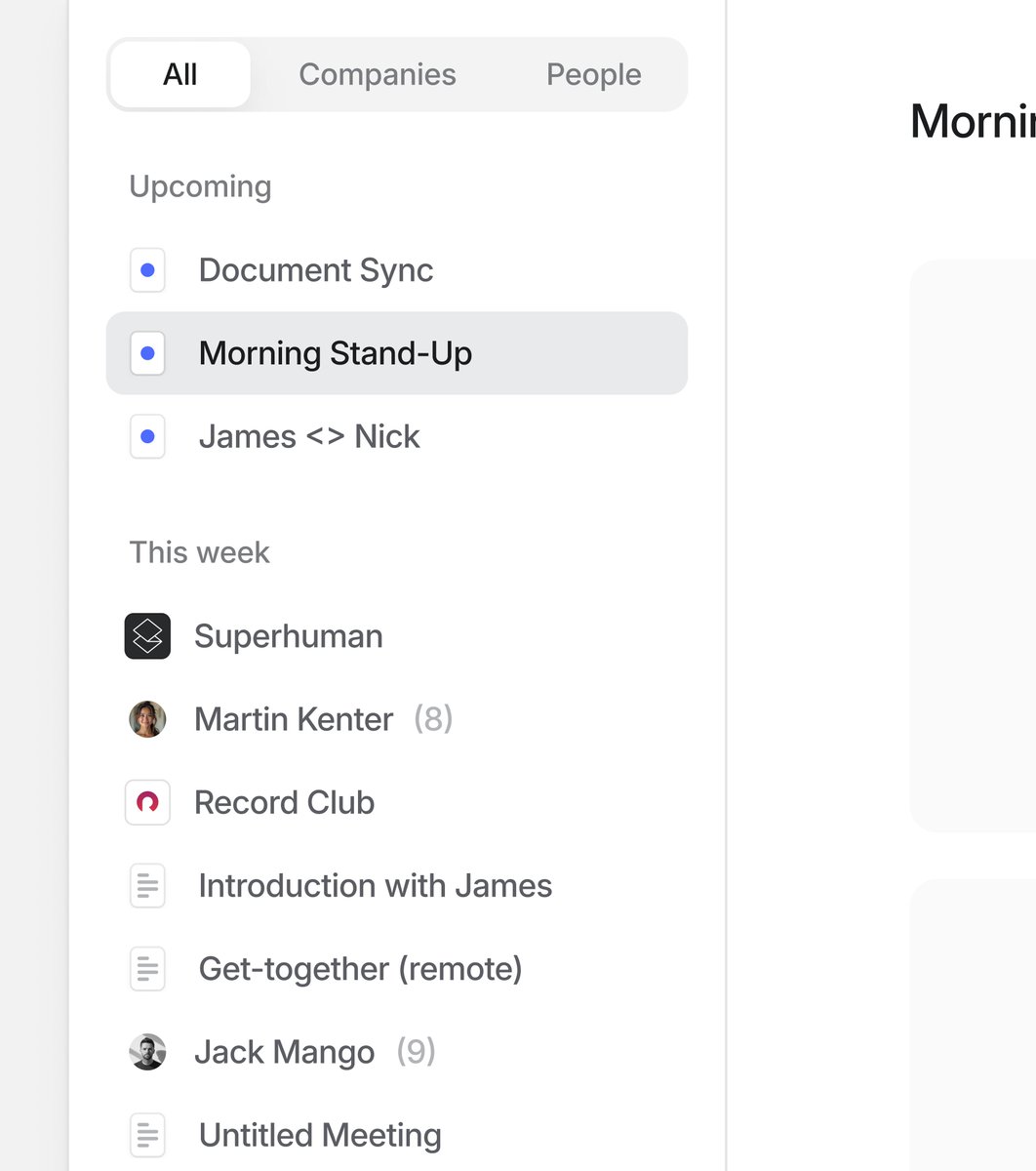Click the Get-together (remote) document icon
The height and width of the screenshot is (1171, 1036).
coord(147,969)
